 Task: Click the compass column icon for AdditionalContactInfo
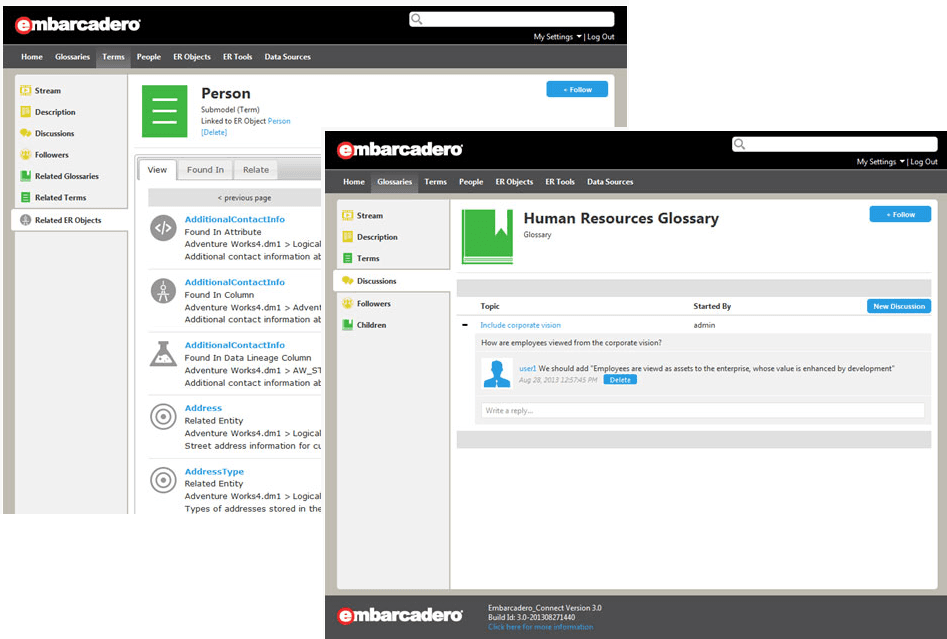point(163,291)
